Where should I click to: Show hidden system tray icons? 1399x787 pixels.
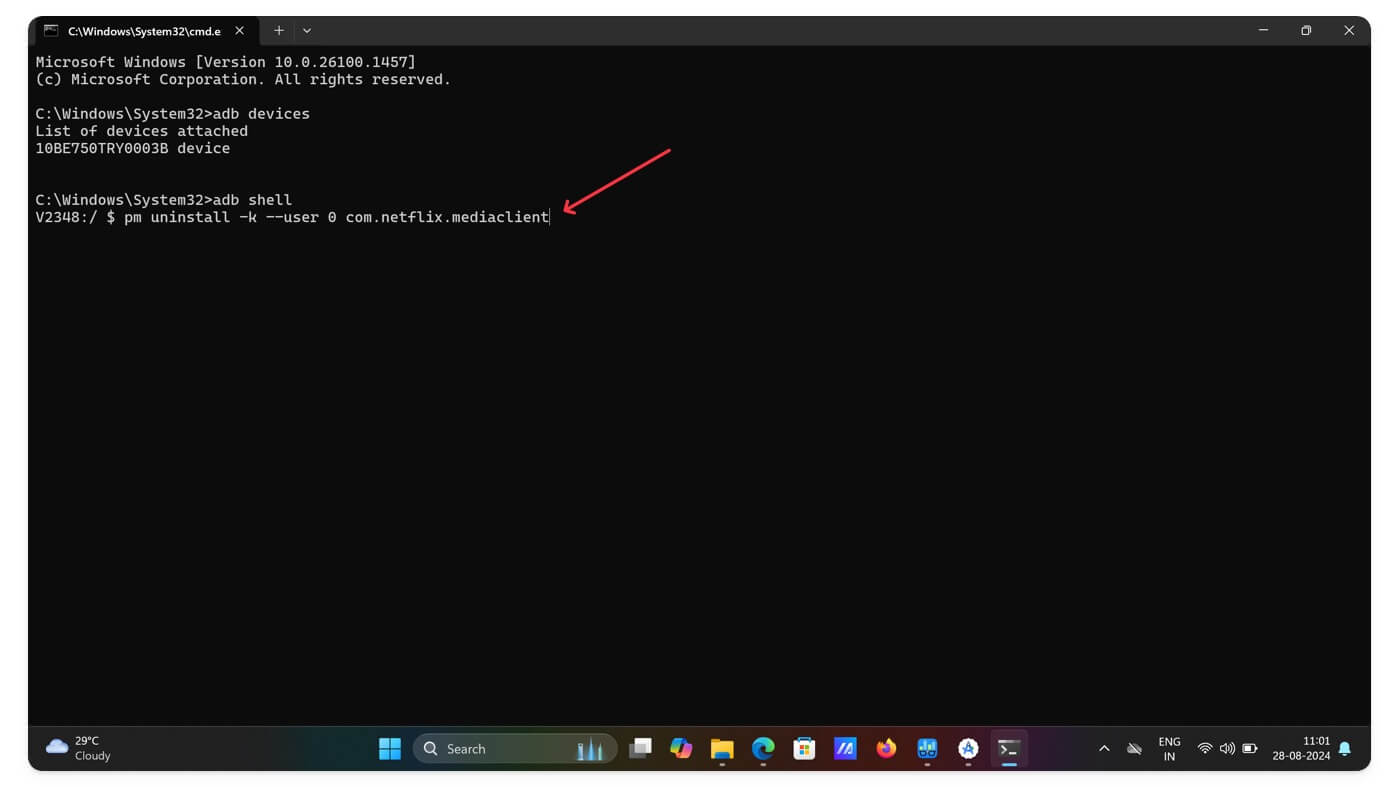click(x=1104, y=748)
